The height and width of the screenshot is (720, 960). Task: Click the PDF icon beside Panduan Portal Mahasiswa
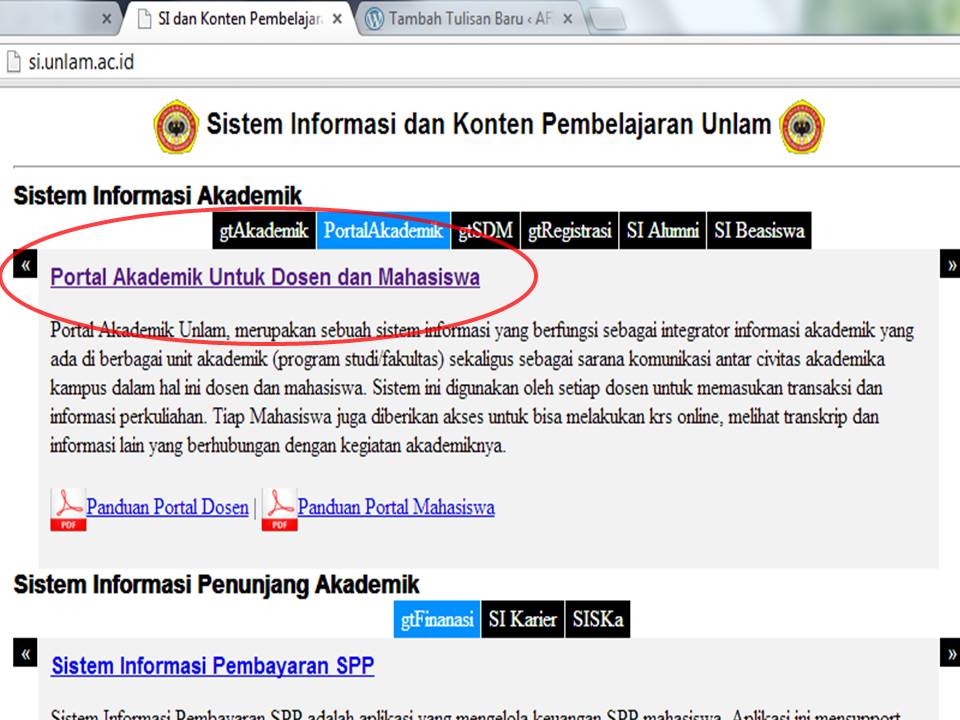coord(280,509)
